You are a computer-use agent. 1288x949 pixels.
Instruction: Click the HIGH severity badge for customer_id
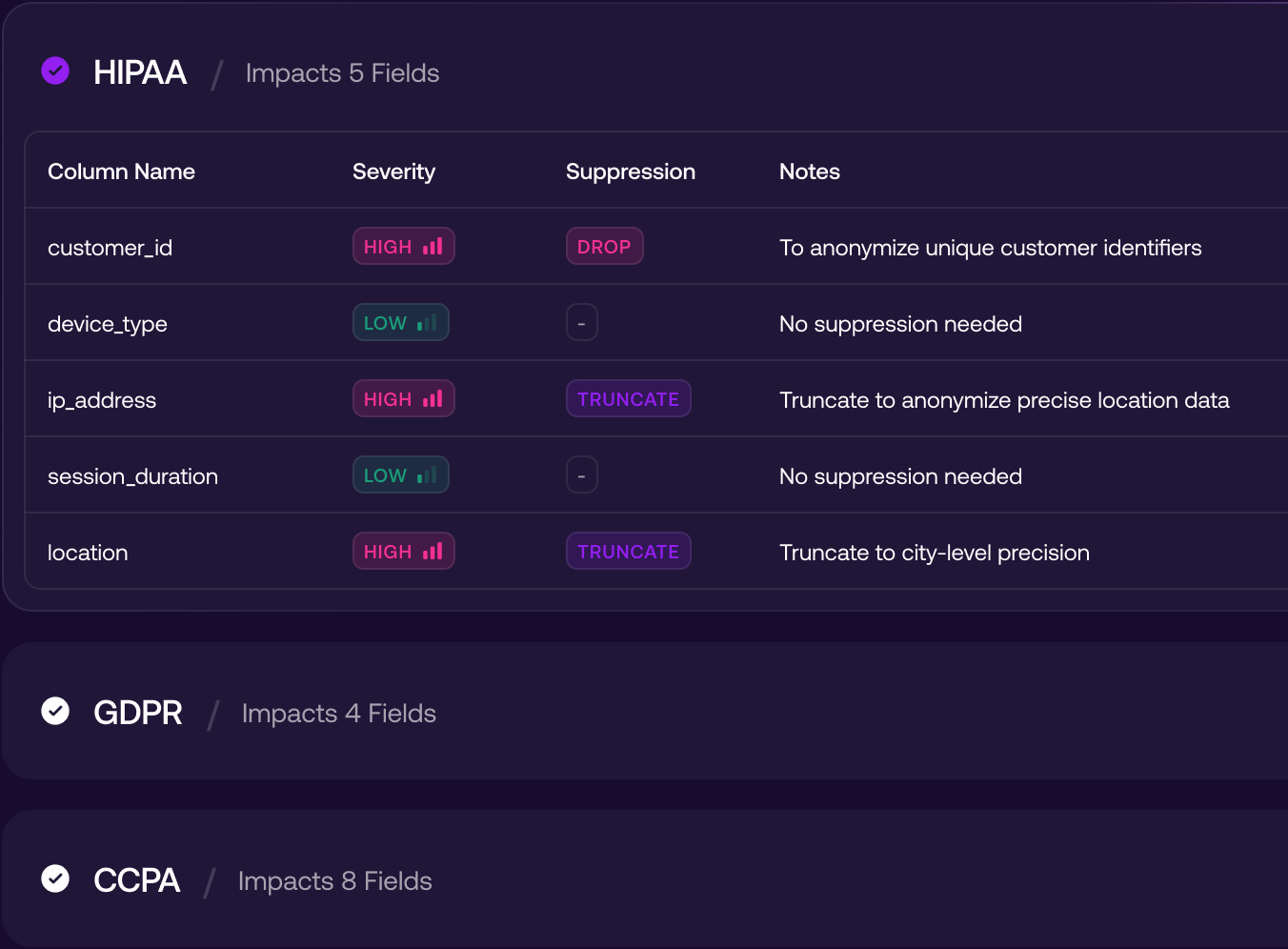403,247
